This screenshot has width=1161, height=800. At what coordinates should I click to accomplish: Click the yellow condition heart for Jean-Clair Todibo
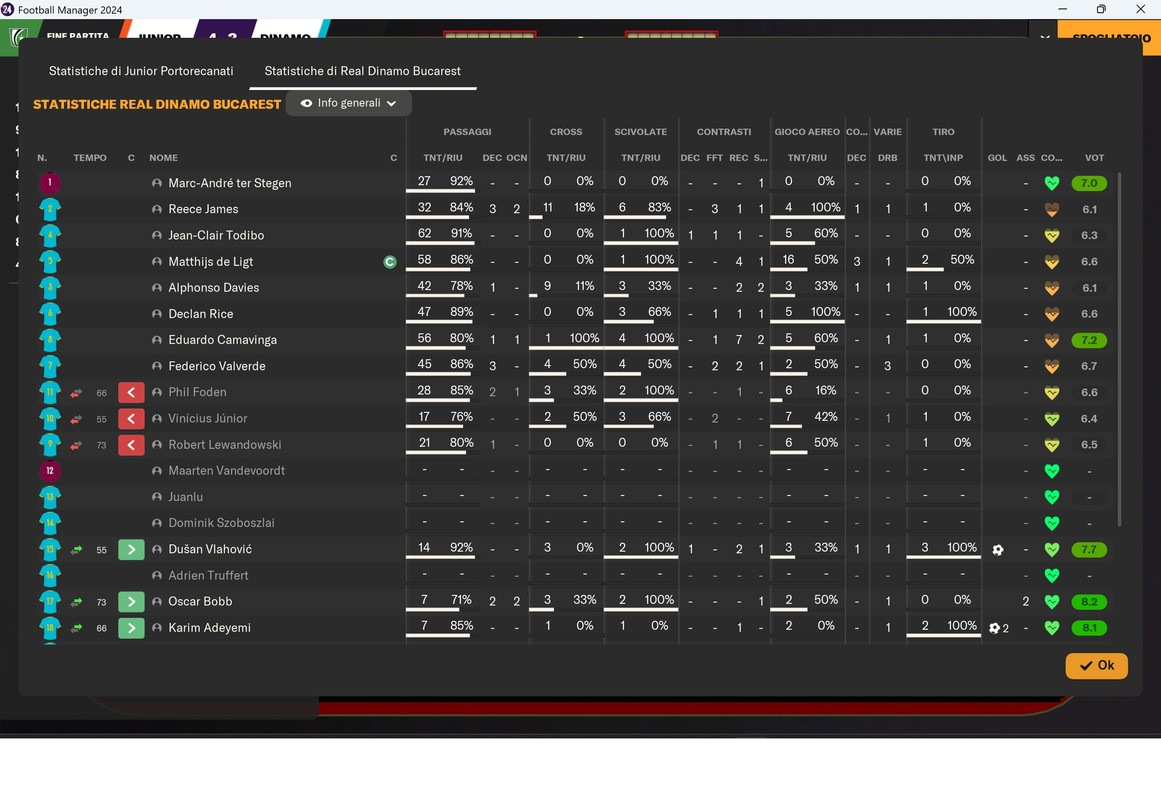1051,236
